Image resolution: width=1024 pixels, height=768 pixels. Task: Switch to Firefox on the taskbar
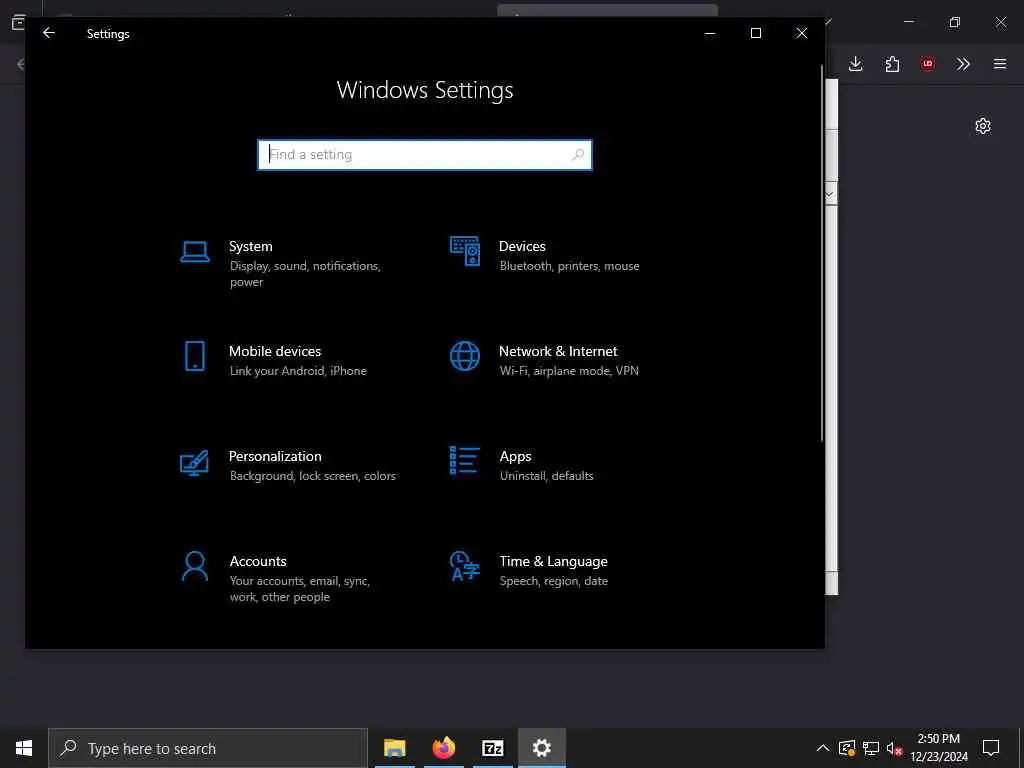(444, 748)
